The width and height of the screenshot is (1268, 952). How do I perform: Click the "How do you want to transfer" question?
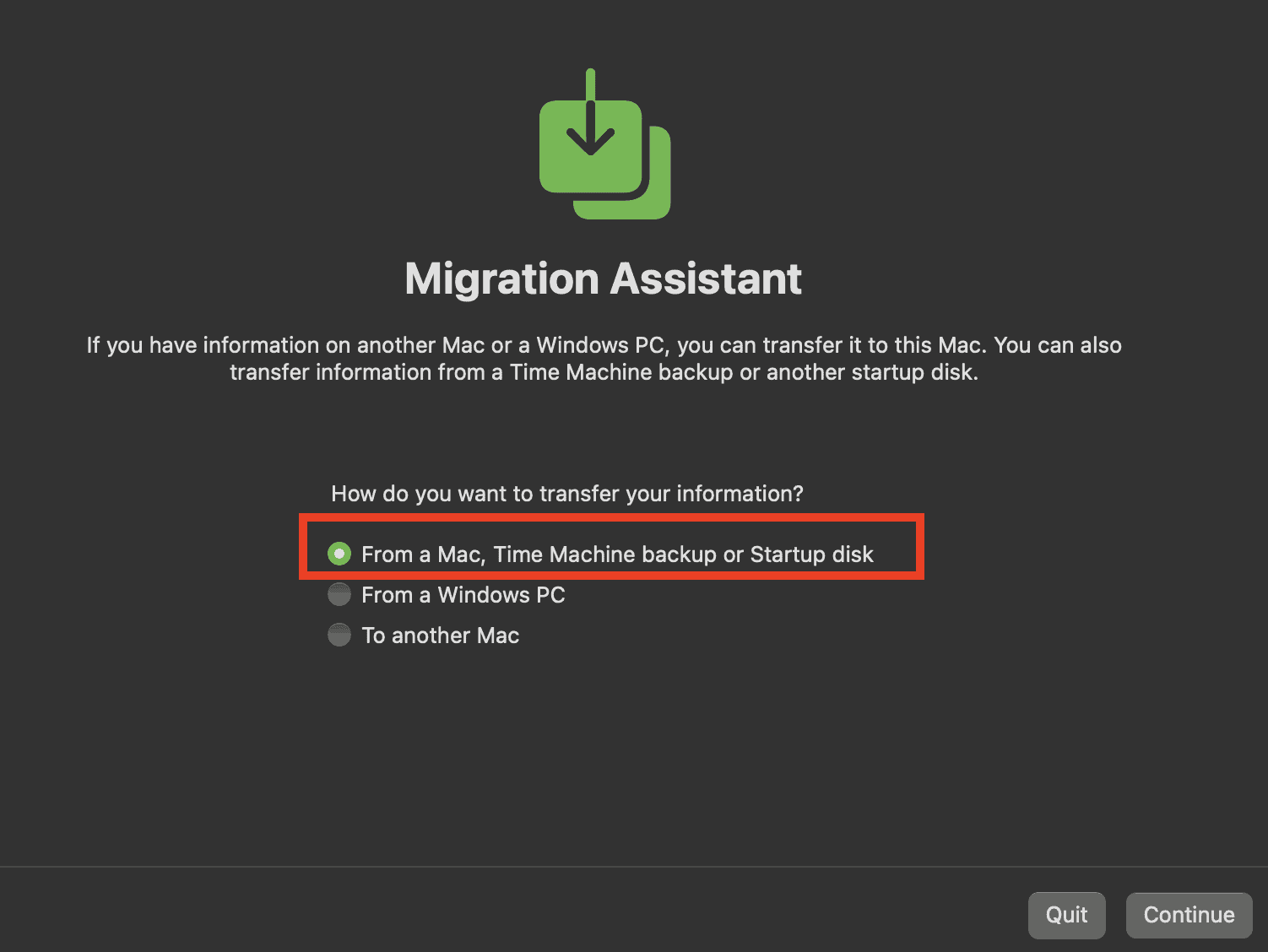pyautogui.click(x=566, y=494)
